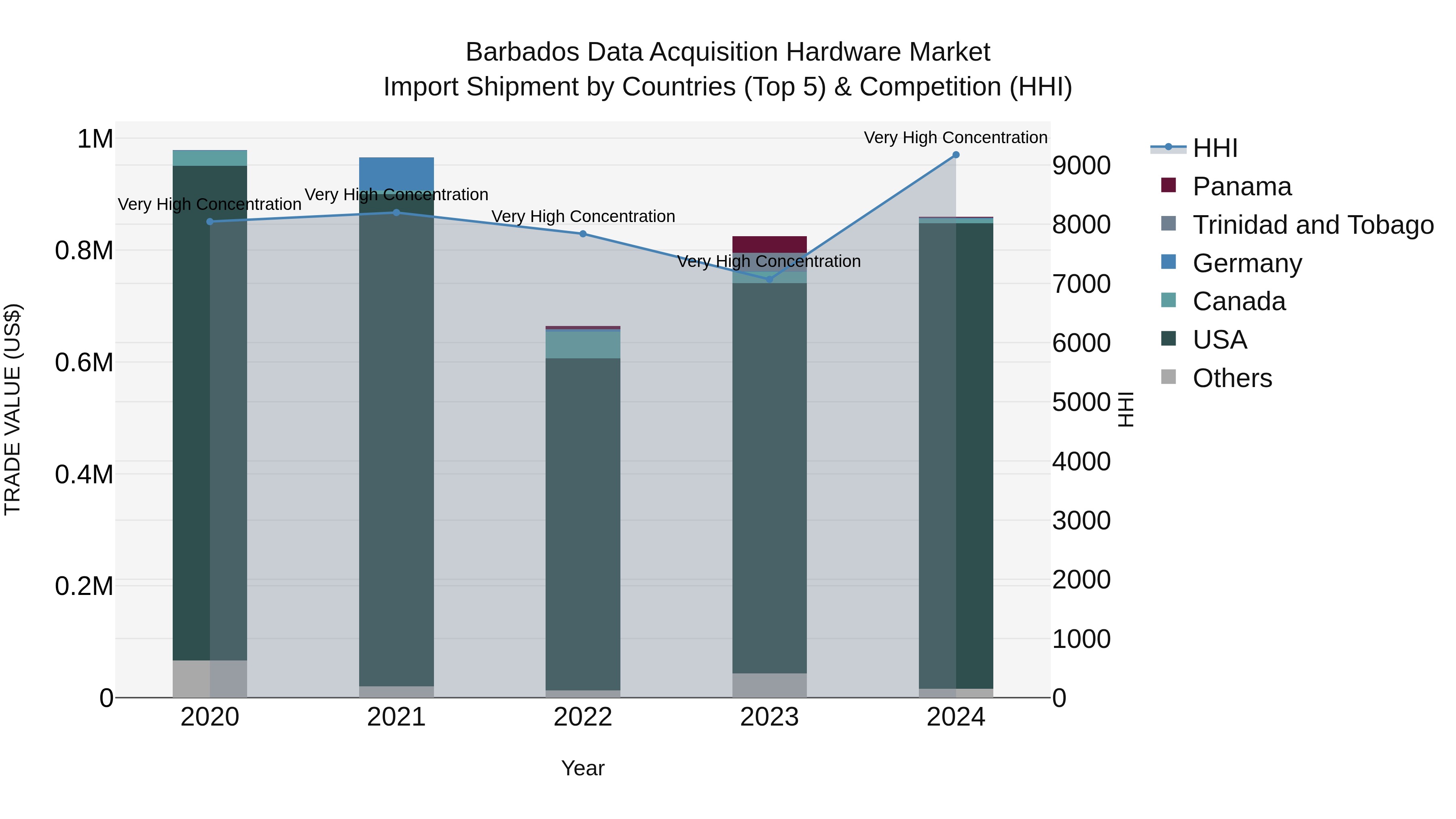Click the USA segment of the 2022 bar
This screenshot has width=1456, height=819.
pyautogui.click(x=583, y=524)
